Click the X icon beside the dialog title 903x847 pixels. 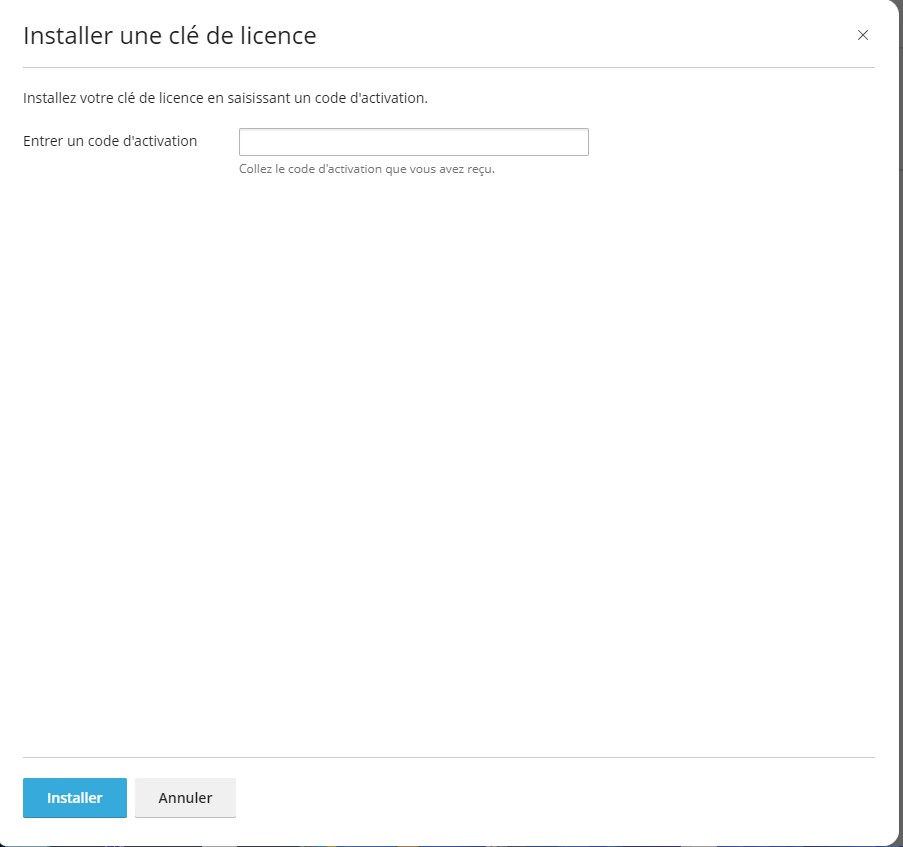click(x=863, y=35)
